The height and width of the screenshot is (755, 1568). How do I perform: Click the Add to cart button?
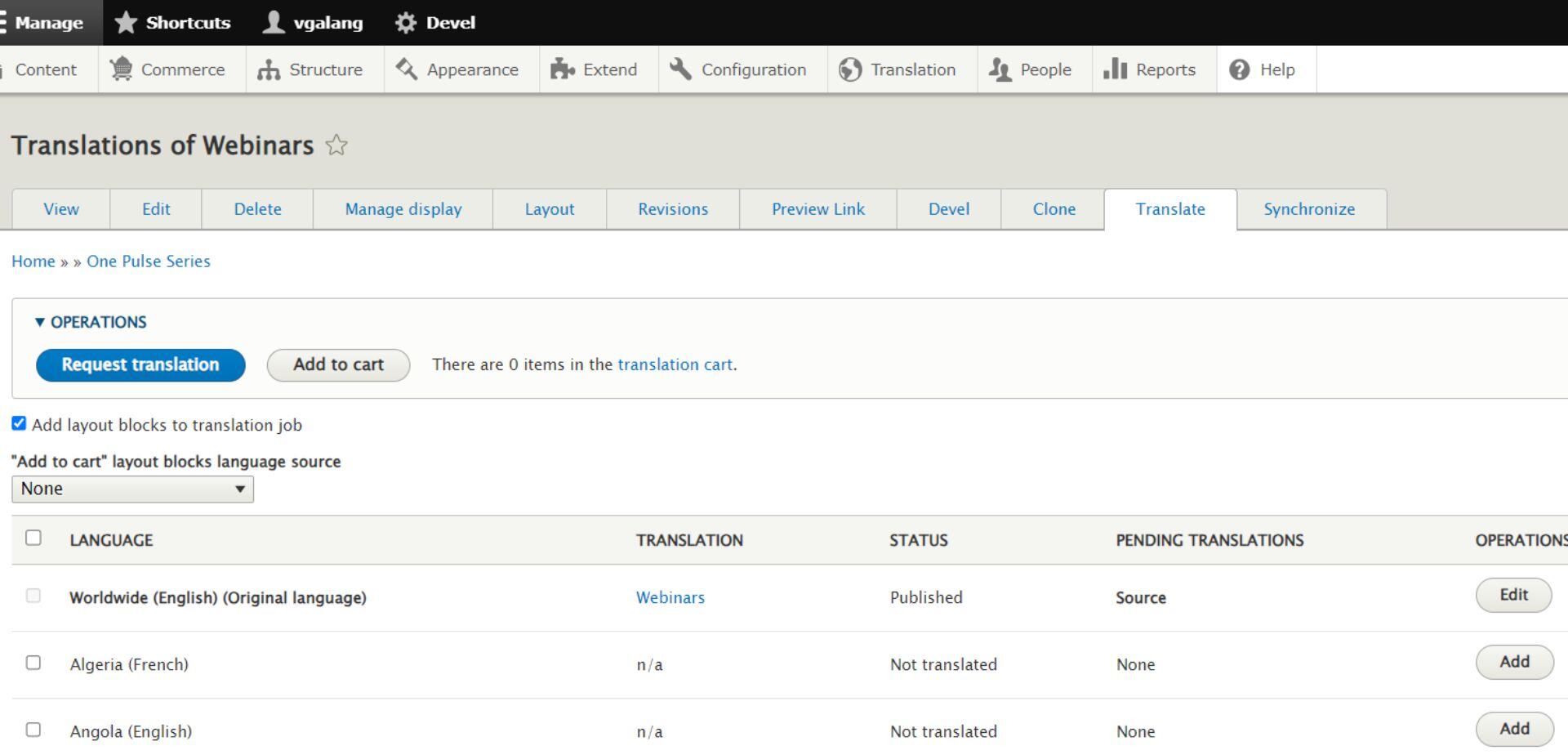[x=338, y=364]
